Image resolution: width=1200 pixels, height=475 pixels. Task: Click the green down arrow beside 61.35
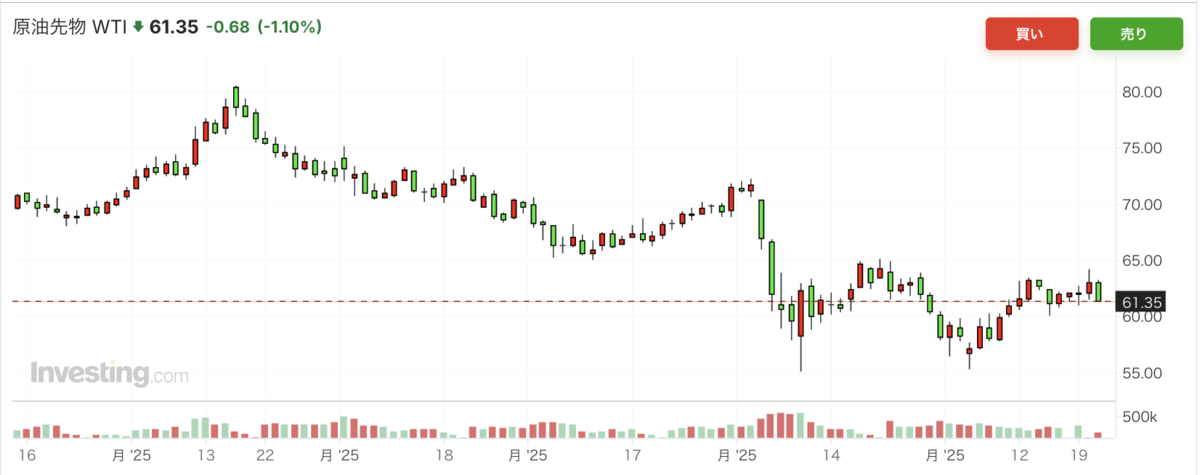click(x=138, y=28)
